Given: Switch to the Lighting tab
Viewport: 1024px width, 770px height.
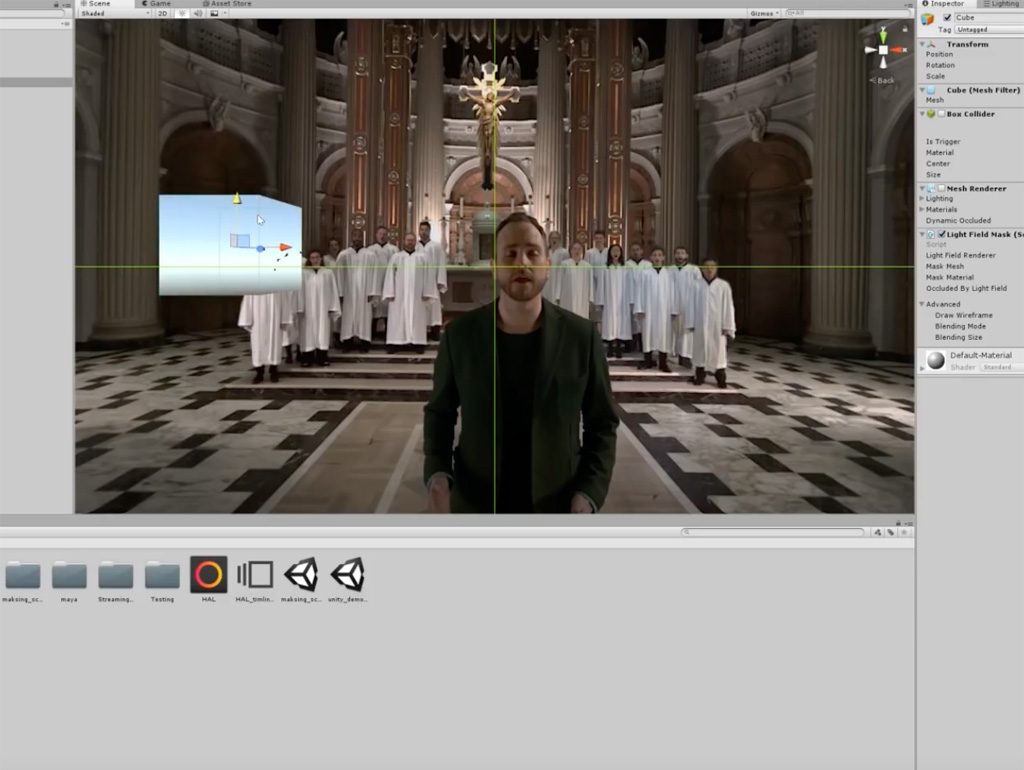Looking at the screenshot, I should pyautogui.click(x=1000, y=3).
